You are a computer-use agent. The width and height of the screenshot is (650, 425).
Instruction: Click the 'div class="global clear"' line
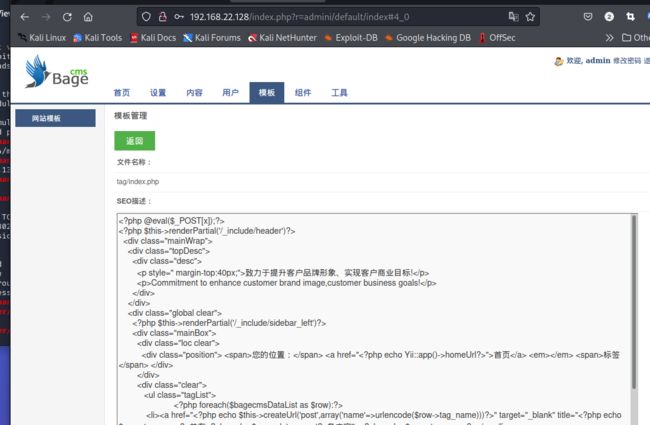pyautogui.click(x=175, y=313)
